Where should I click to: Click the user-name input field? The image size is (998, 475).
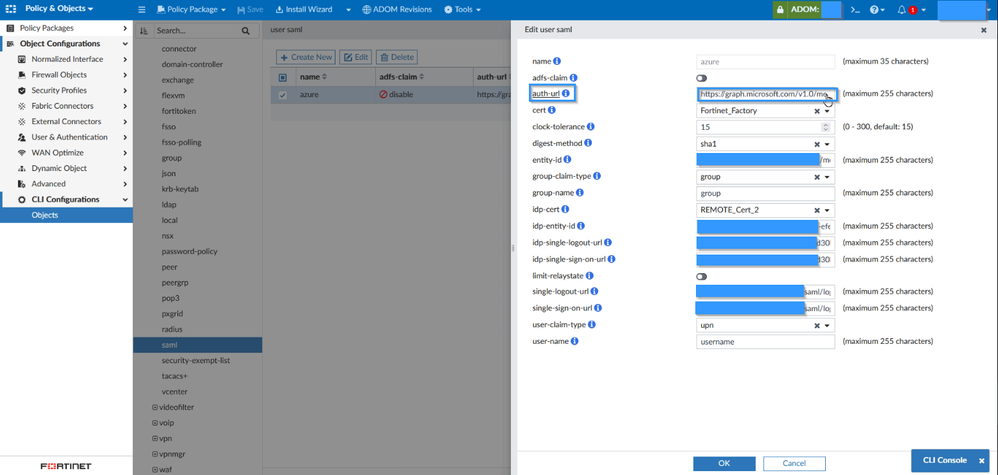[x=766, y=342]
